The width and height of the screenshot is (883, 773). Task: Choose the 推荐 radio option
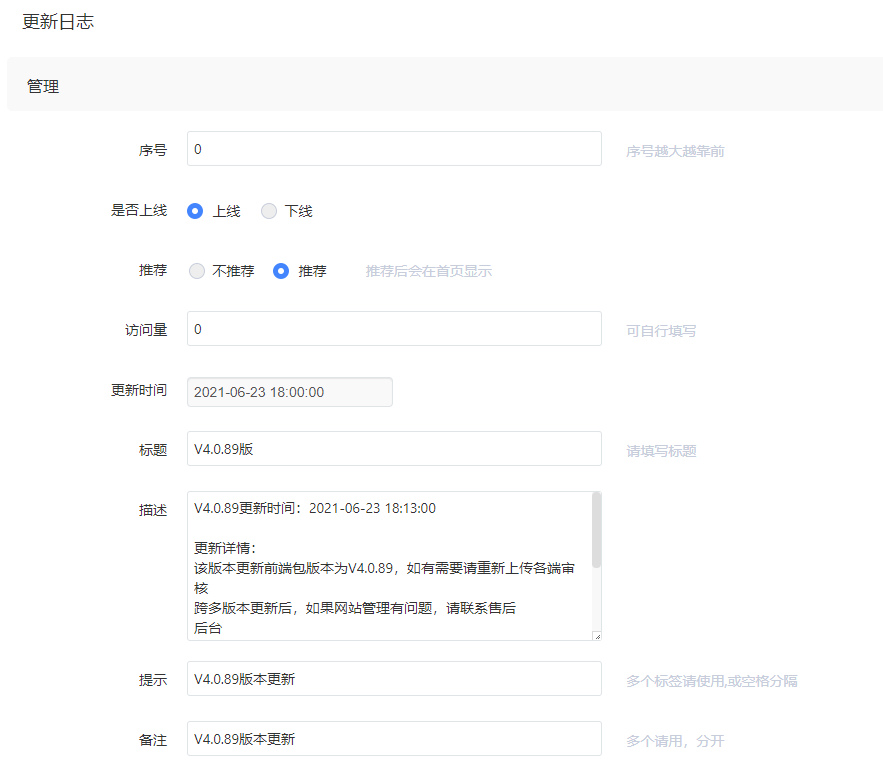coord(281,271)
